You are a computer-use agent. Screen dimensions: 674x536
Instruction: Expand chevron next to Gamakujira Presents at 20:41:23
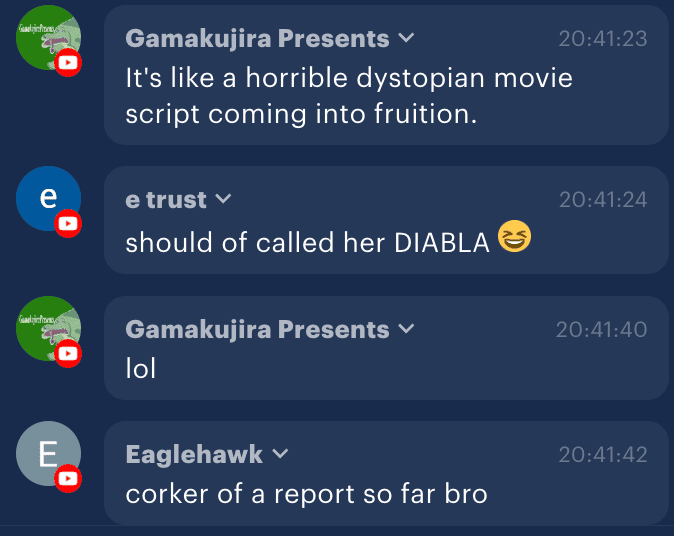(406, 38)
